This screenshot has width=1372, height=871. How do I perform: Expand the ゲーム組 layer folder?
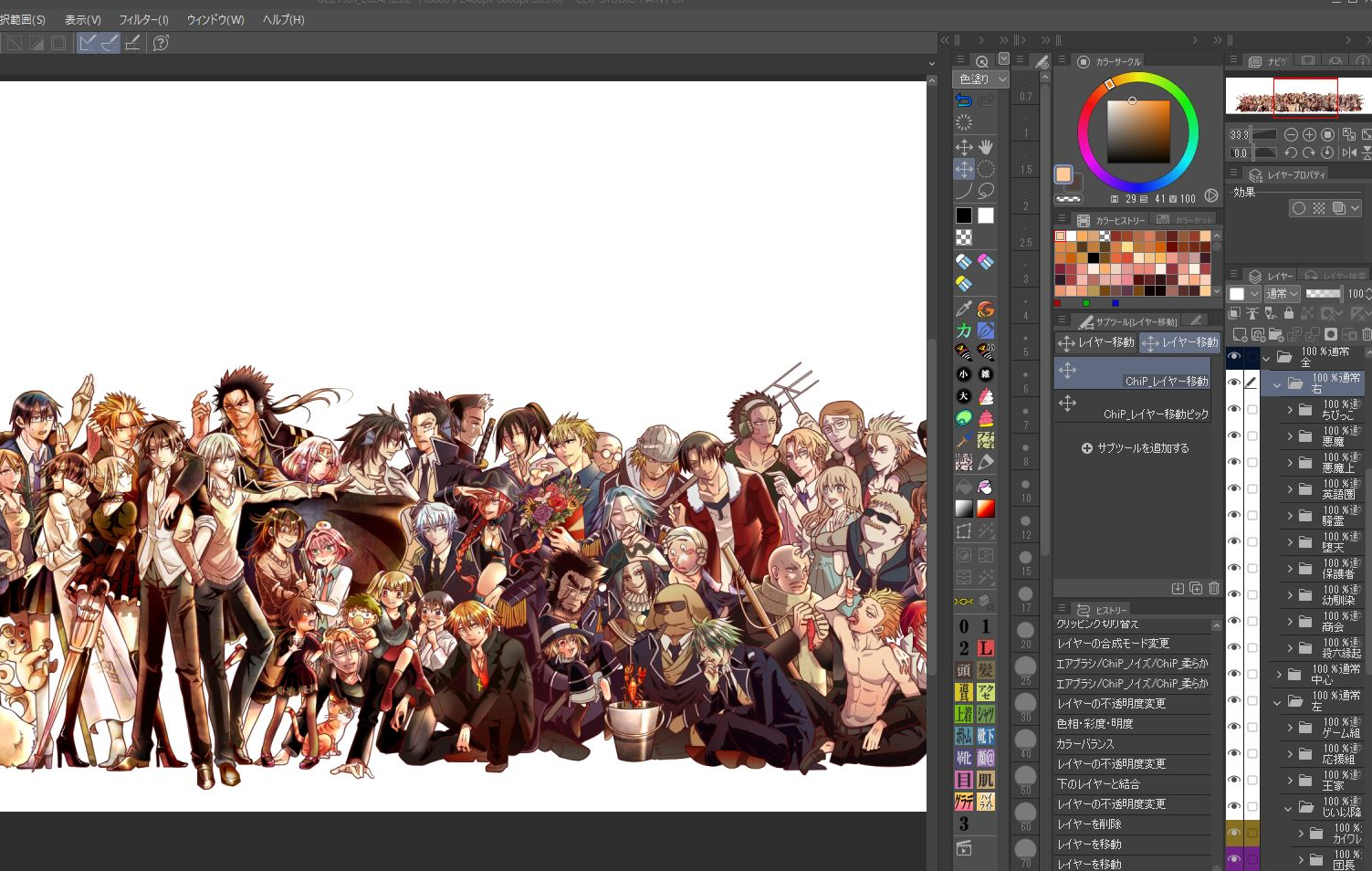1289,728
